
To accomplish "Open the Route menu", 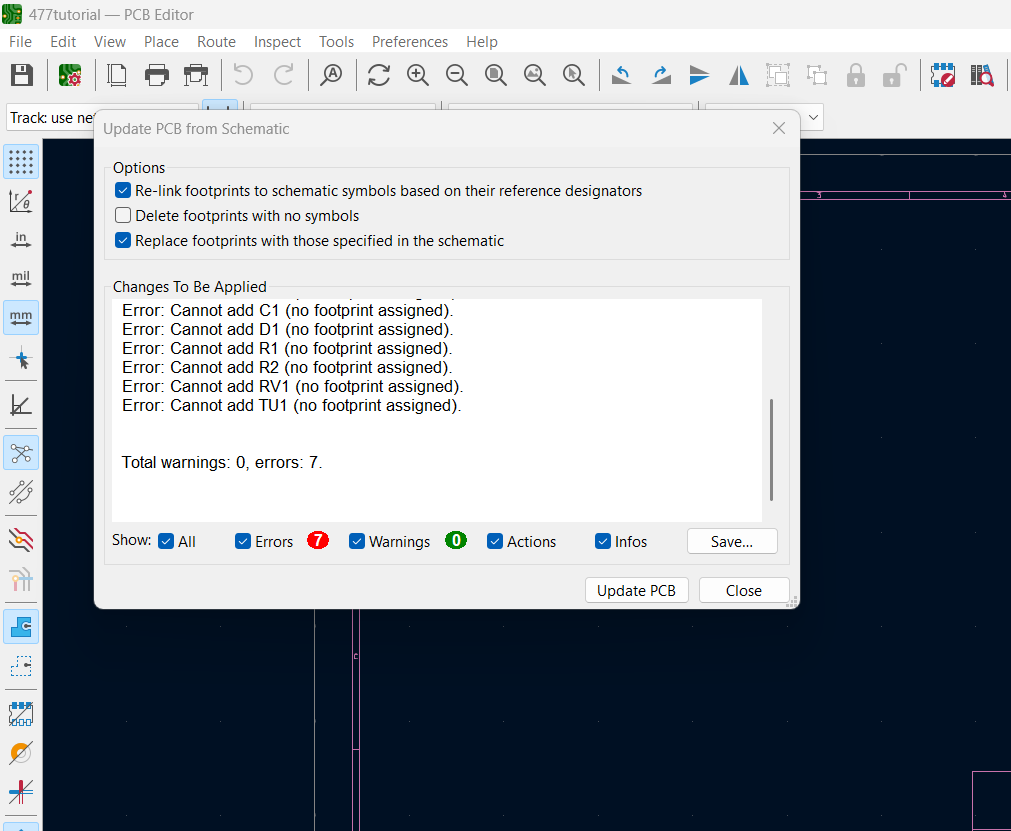I will click(x=216, y=42).
